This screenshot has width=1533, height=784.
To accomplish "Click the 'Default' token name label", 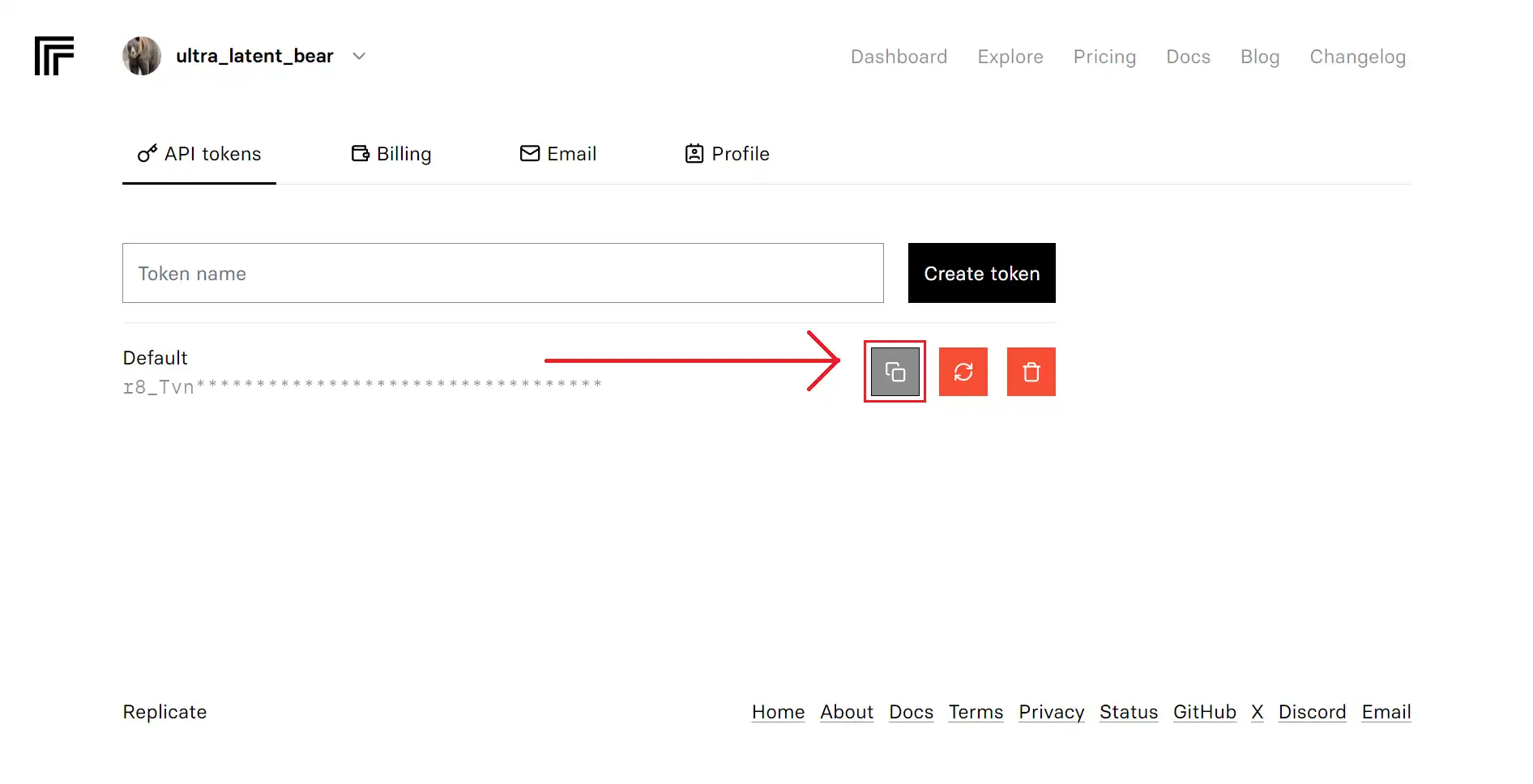I will point(155,358).
